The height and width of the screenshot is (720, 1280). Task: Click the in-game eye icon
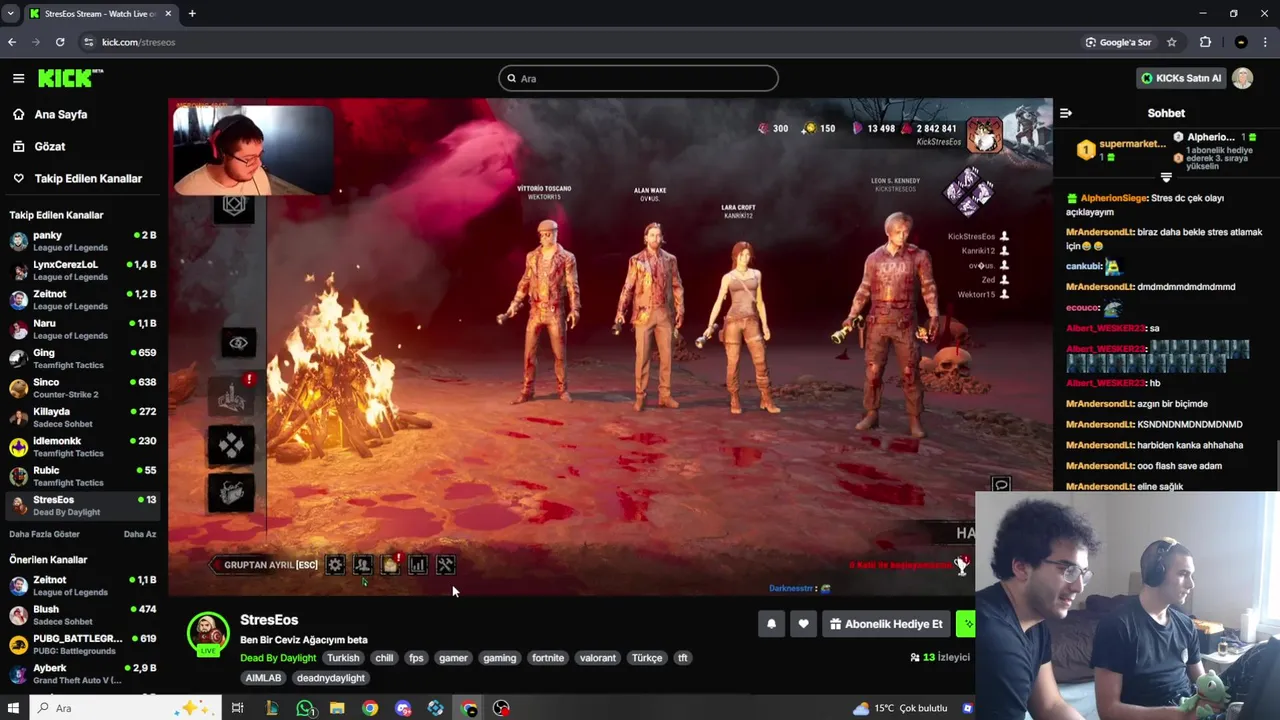coord(238,343)
